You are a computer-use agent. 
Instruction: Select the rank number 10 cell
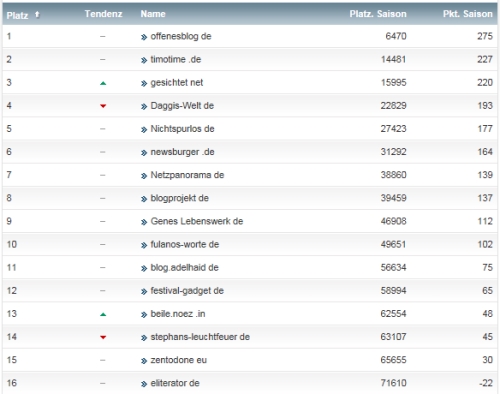12,244
